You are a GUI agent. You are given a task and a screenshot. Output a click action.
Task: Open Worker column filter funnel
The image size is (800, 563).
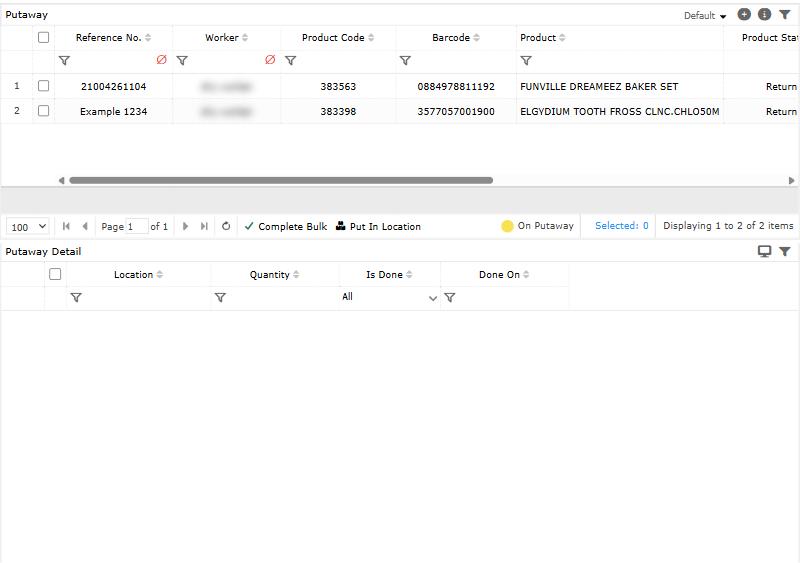coord(182,61)
